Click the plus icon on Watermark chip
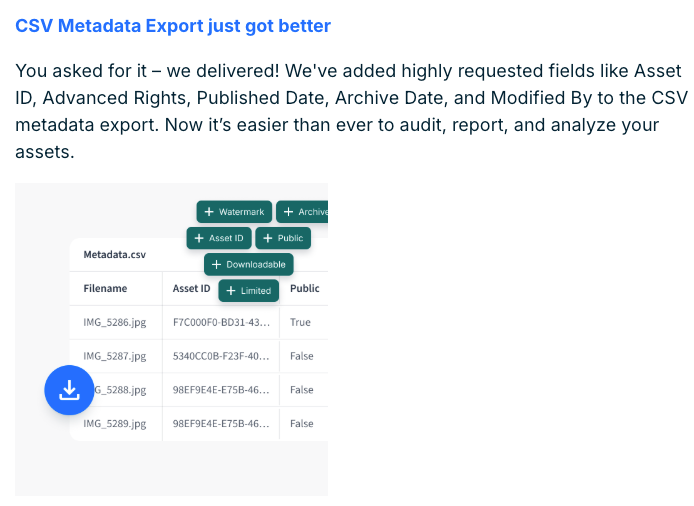Image resolution: width=694 pixels, height=506 pixels. tap(209, 212)
